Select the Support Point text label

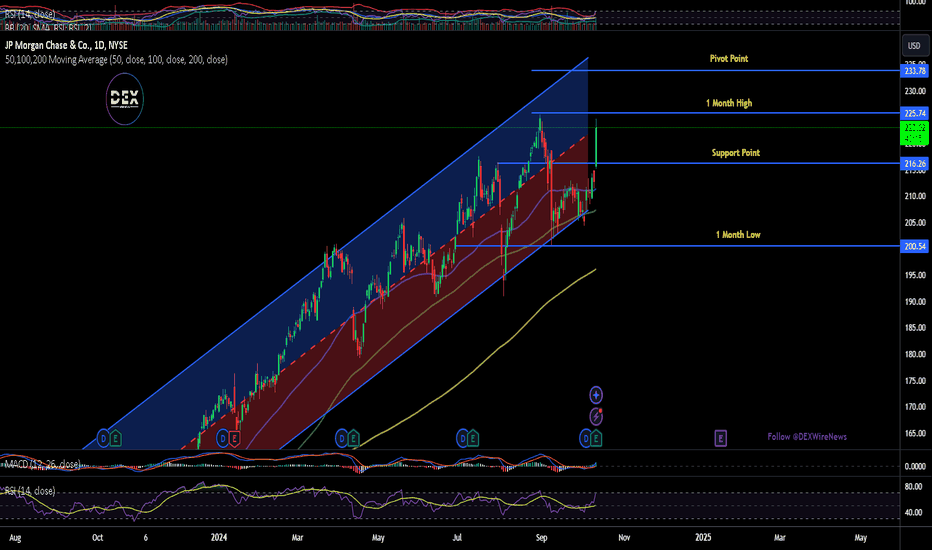point(736,153)
